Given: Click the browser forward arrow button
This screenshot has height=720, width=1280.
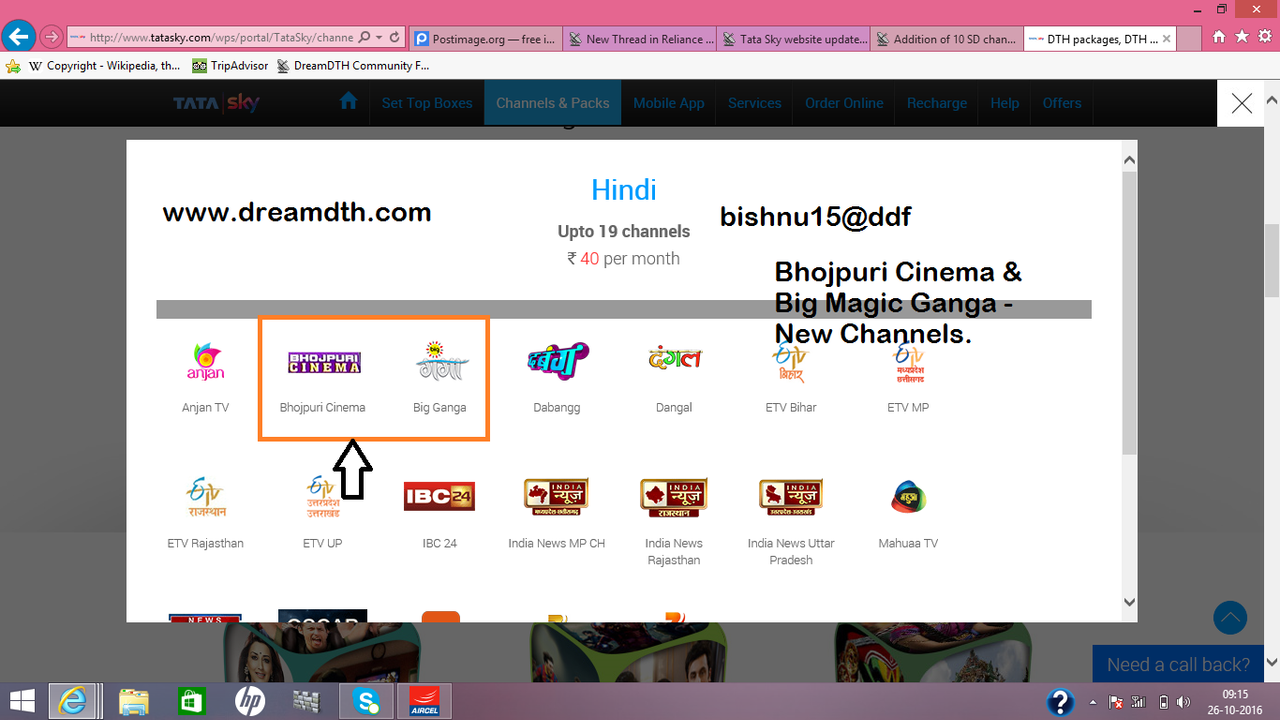Looking at the screenshot, I should click(x=52, y=38).
